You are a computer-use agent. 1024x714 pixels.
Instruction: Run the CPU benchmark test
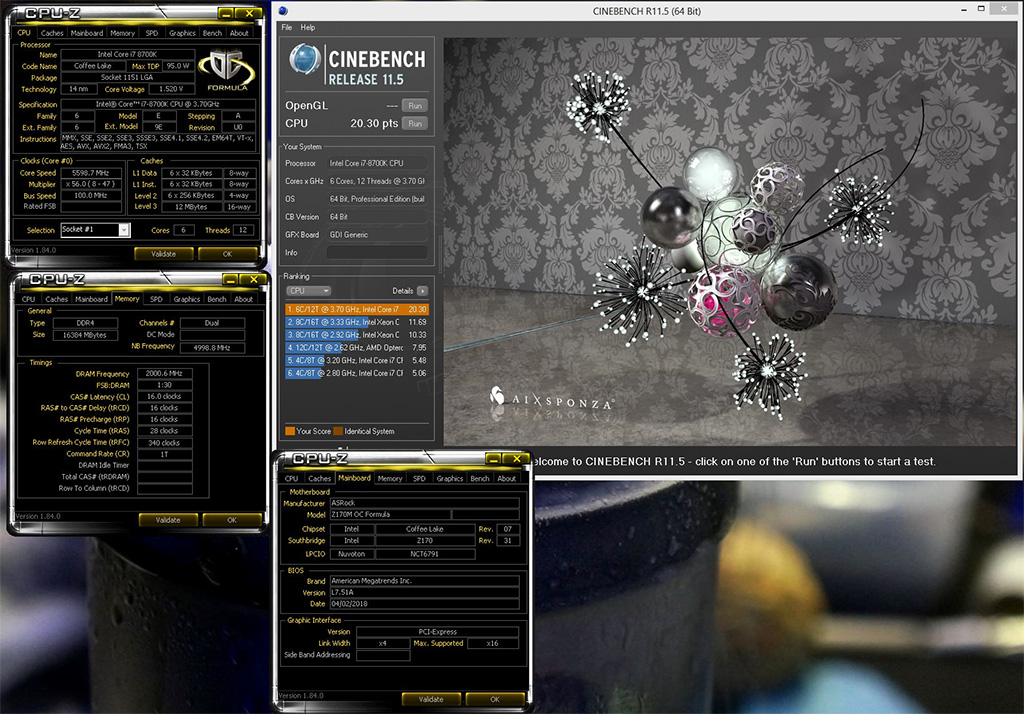[415, 123]
